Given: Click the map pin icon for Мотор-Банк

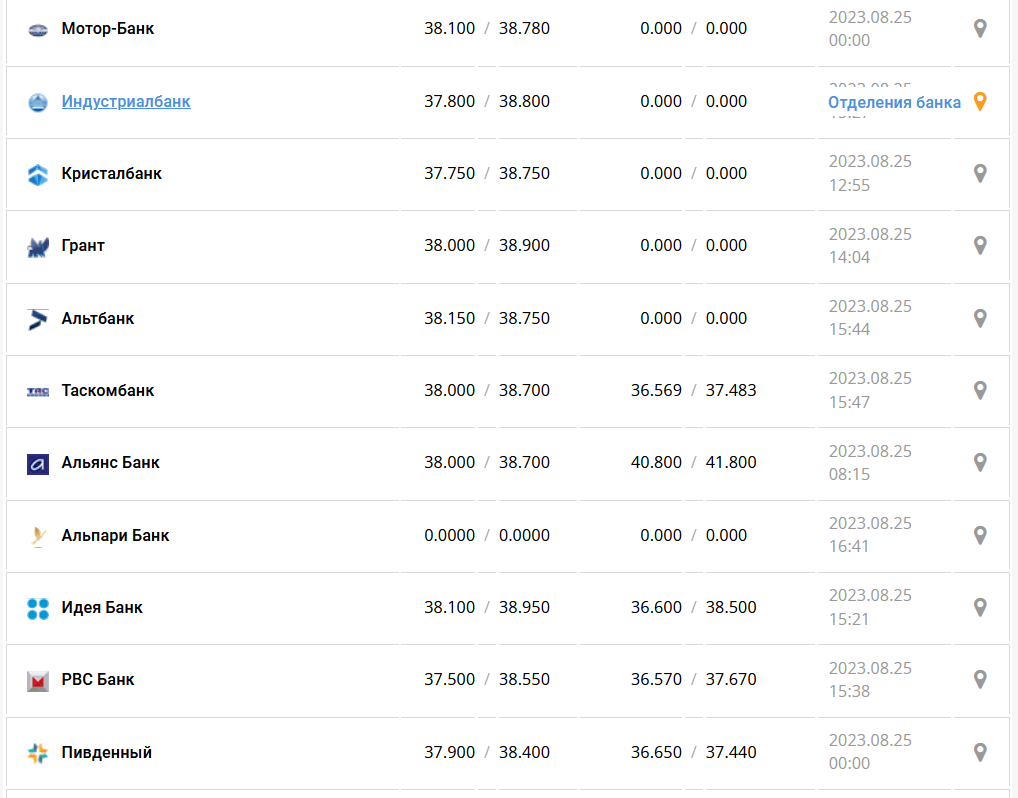Looking at the screenshot, I should (x=980, y=29).
